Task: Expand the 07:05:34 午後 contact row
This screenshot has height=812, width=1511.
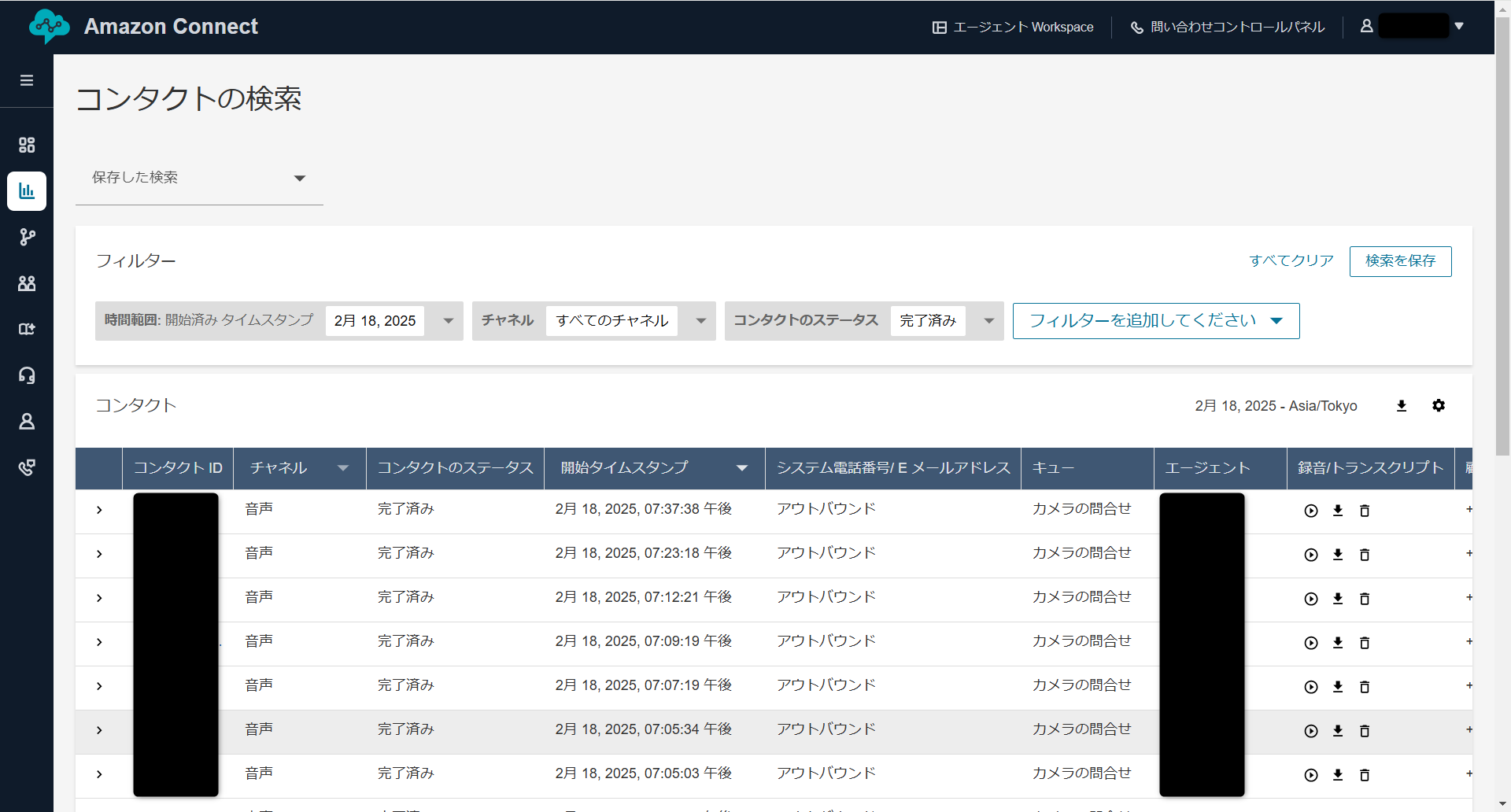Action: point(99,730)
